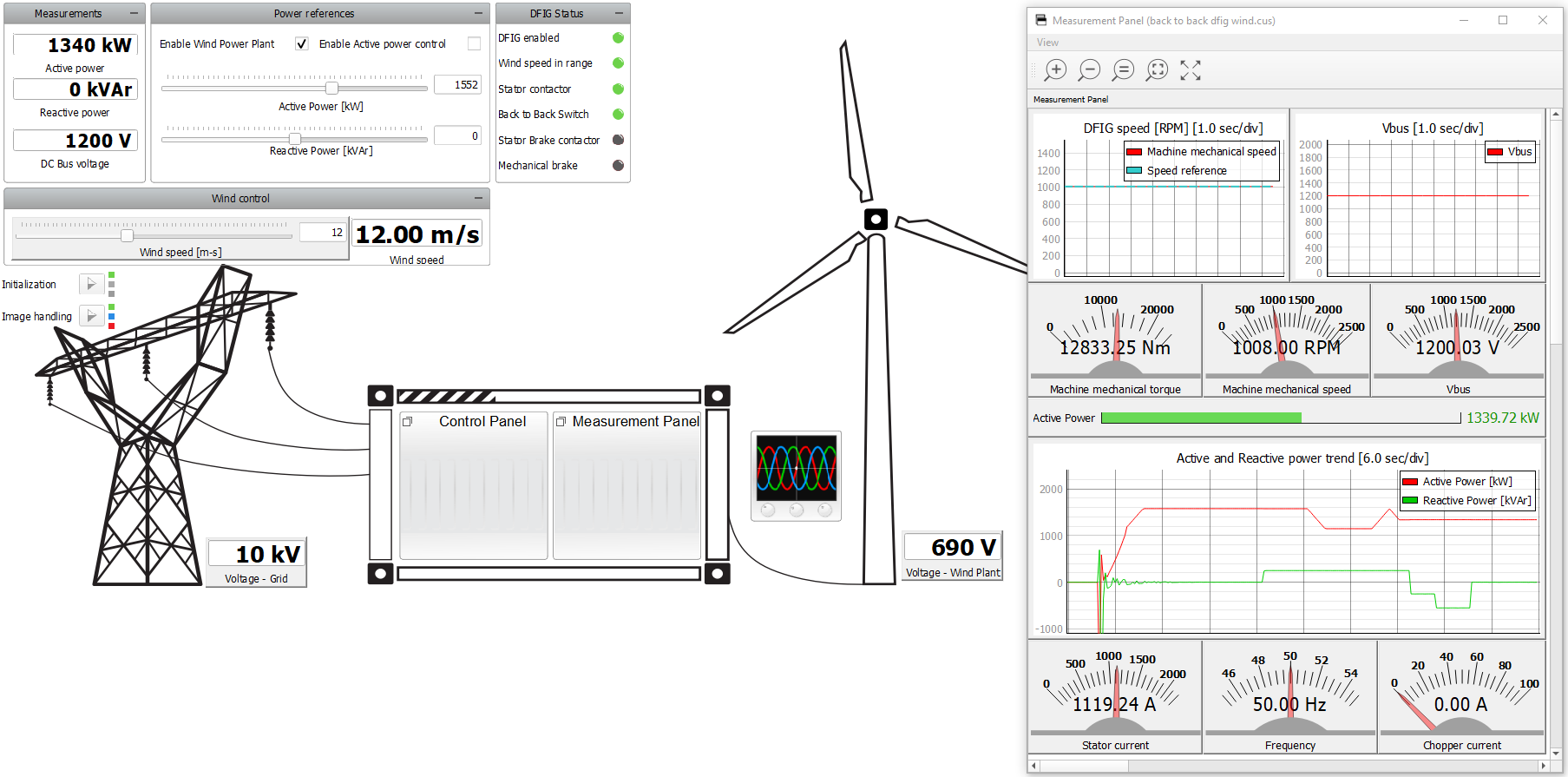Screen dimensions: 1568x777
Task: Uncheck Enable Wind Power Plant checkbox
Action: (302, 43)
